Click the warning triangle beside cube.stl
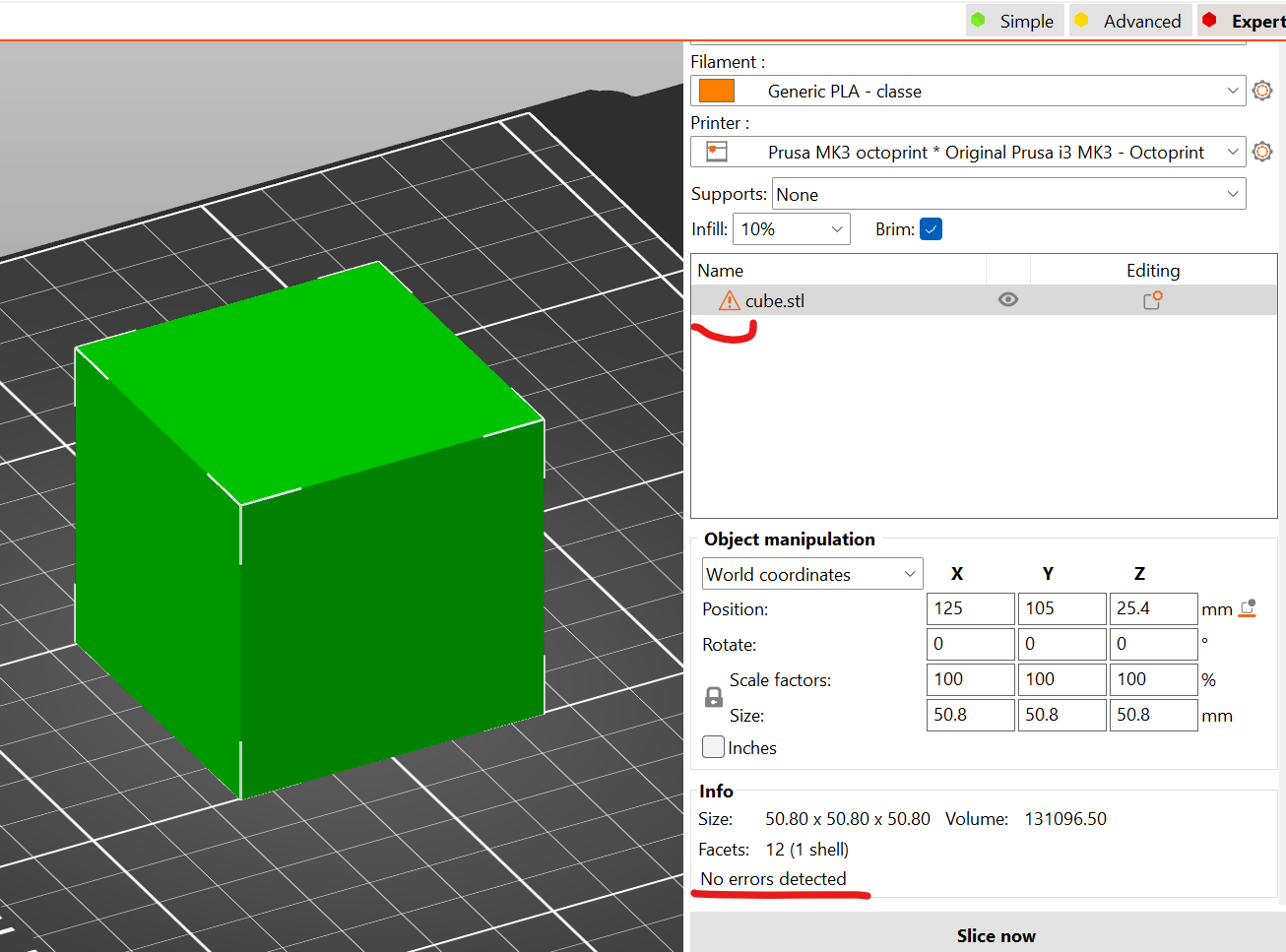The image size is (1286, 952). tap(729, 300)
